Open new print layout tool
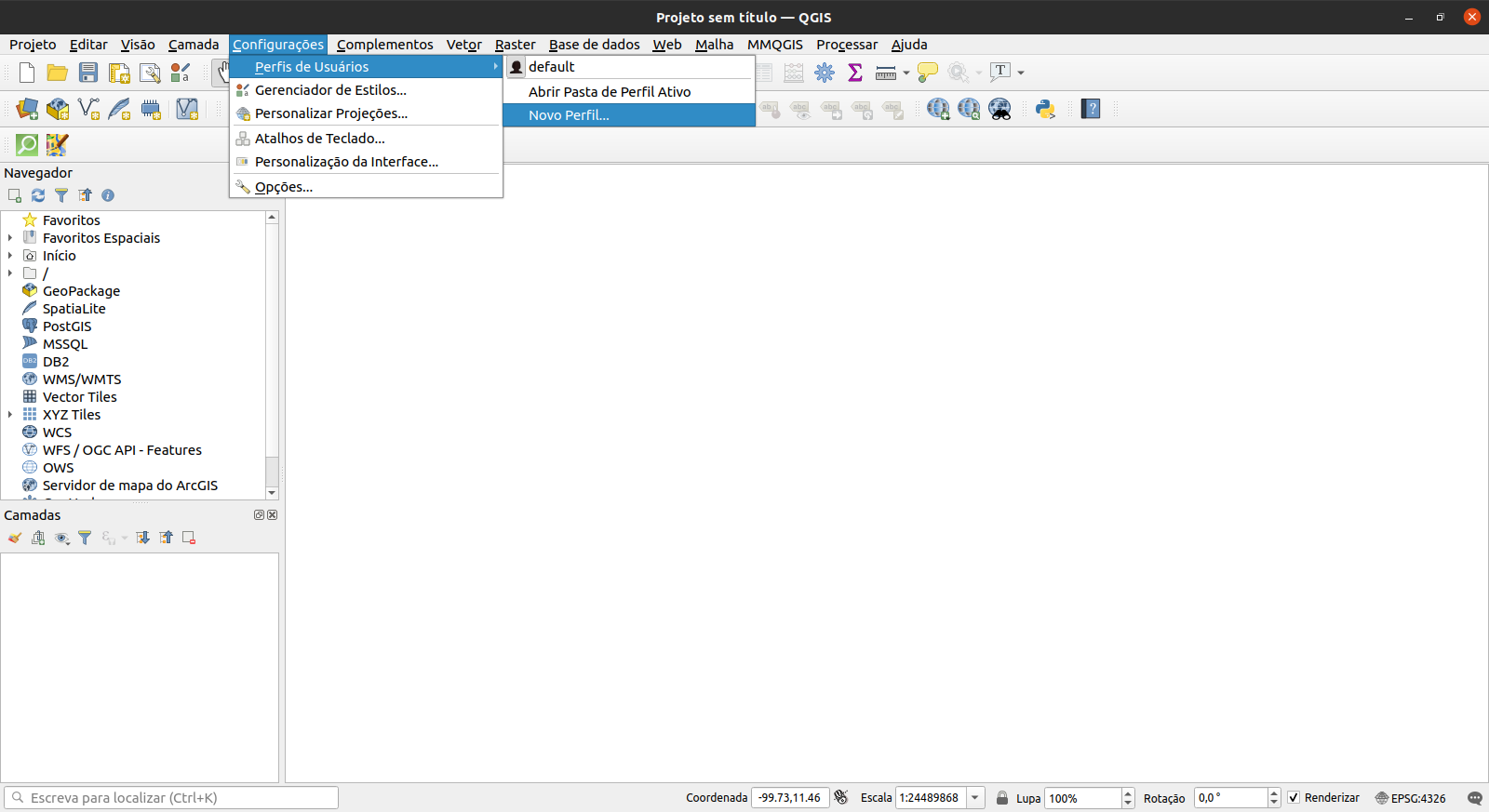 119,73
